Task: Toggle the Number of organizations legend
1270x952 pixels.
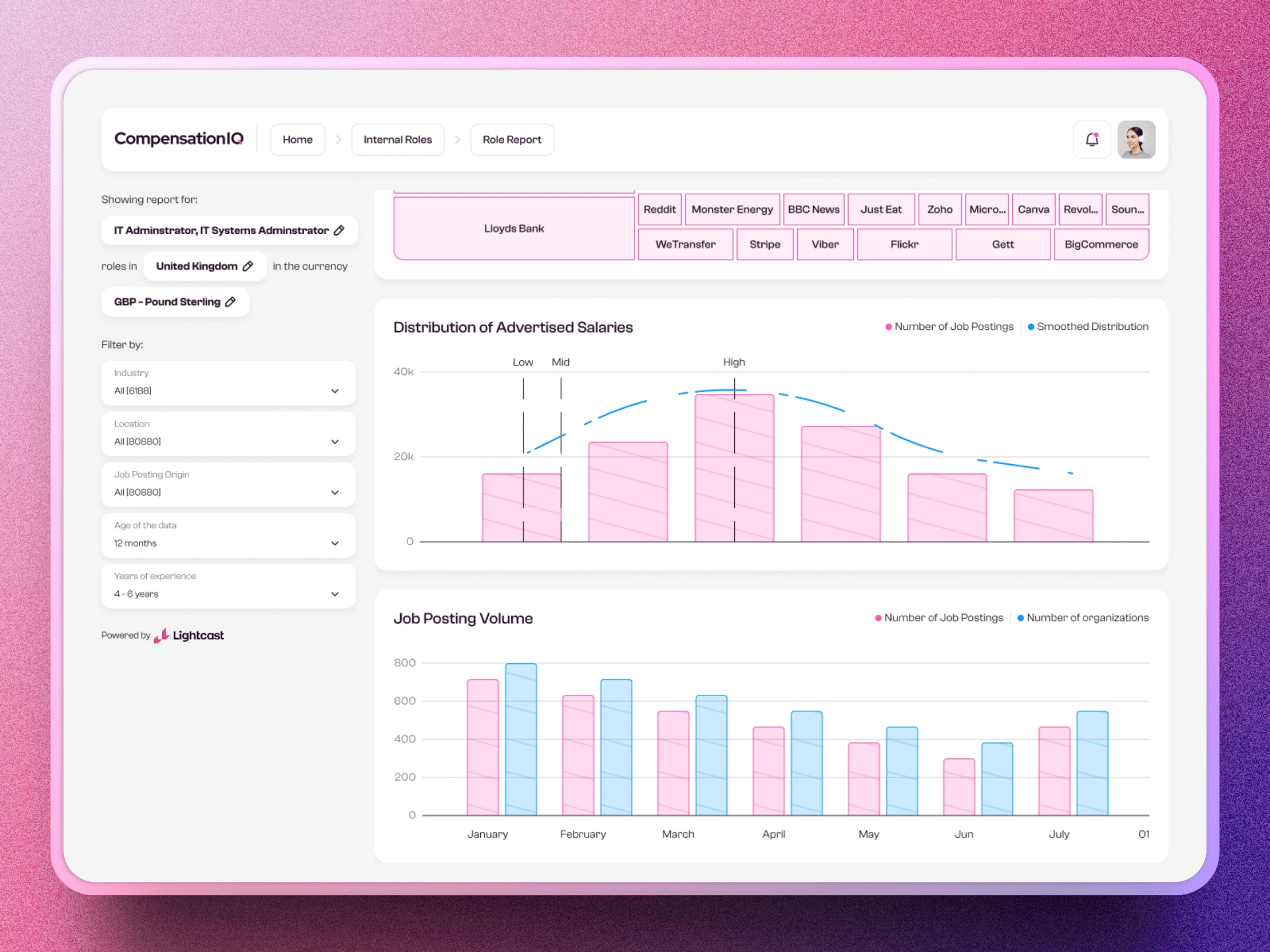Action: 1083,617
